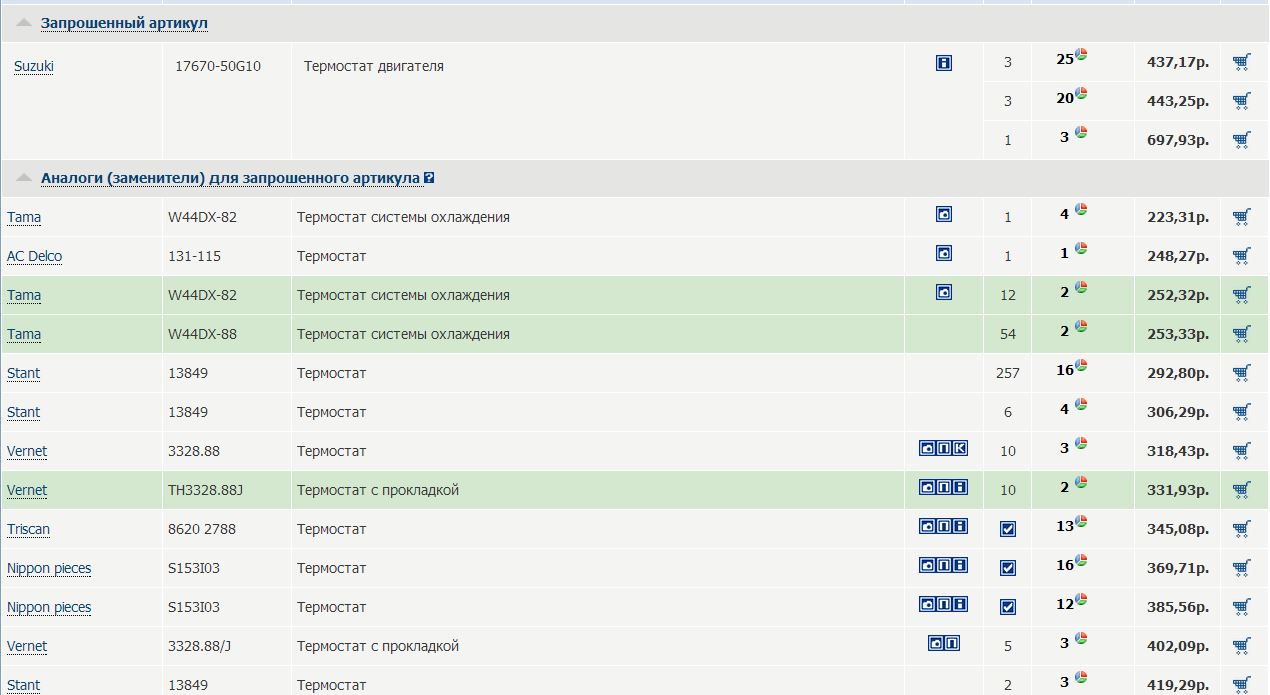Add AC Delco 131-115 to cart

click(1241, 256)
